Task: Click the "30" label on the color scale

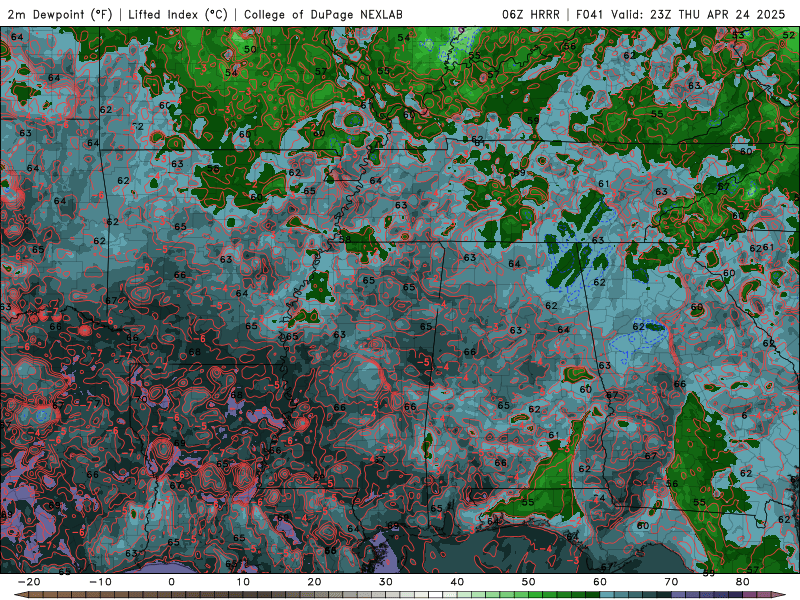Action: (x=386, y=582)
